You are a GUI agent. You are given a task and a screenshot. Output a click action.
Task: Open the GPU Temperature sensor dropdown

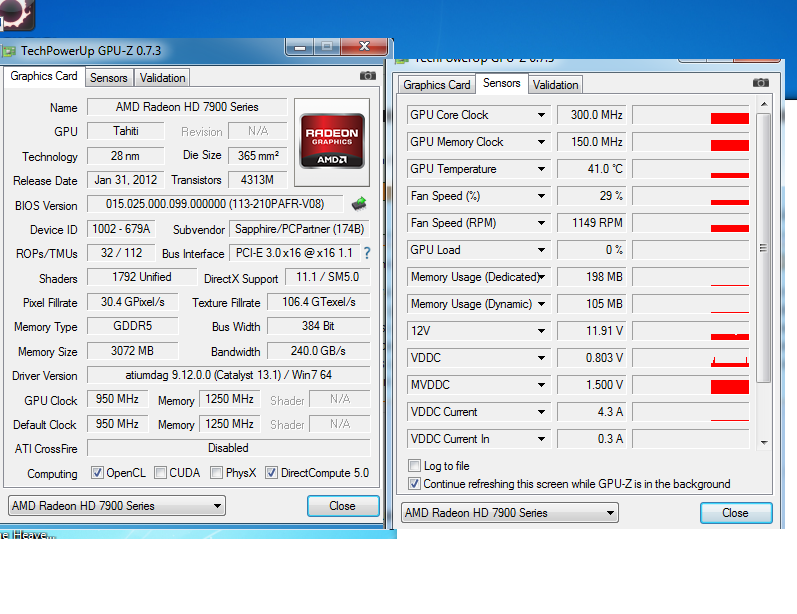[x=542, y=169]
